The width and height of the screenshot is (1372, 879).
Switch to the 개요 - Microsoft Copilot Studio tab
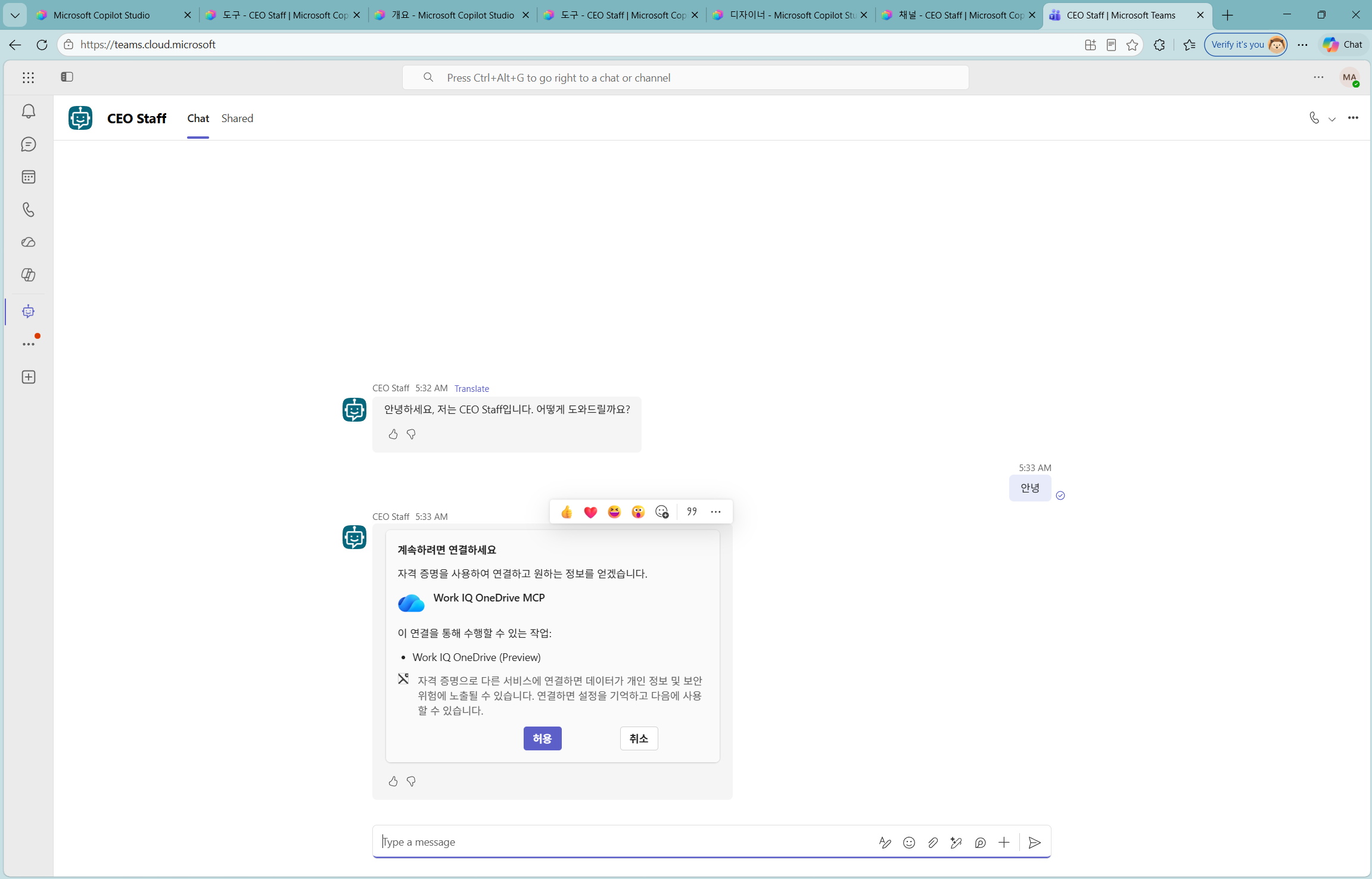coord(452,15)
